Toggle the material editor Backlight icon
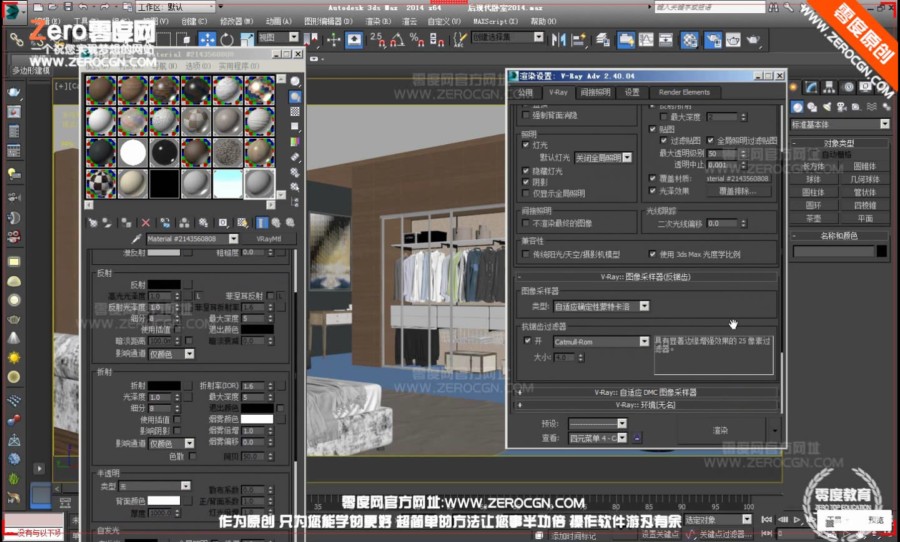Screen dimensions: 900x542 pyautogui.click(x=296, y=97)
